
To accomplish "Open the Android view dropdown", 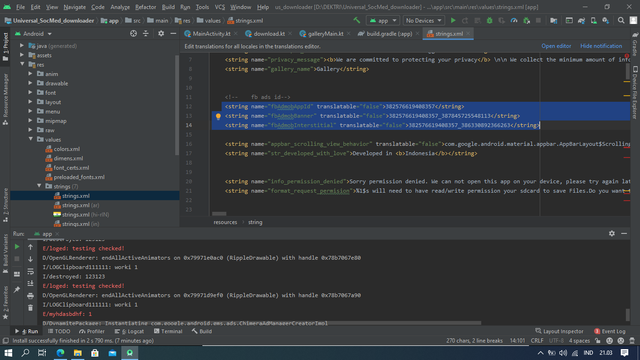I will point(33,34).
